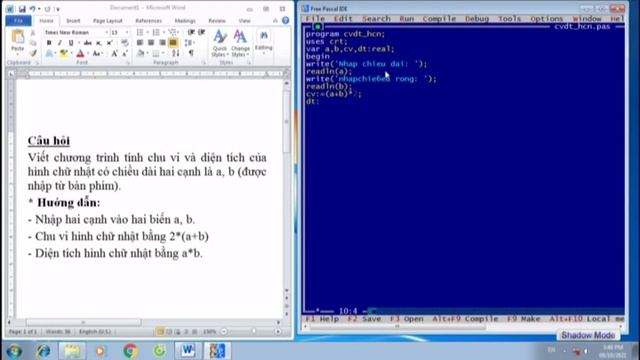This screenshot has height=360, width=640.
Task: Click the Grow Font icon
Action: pos(115,53)
